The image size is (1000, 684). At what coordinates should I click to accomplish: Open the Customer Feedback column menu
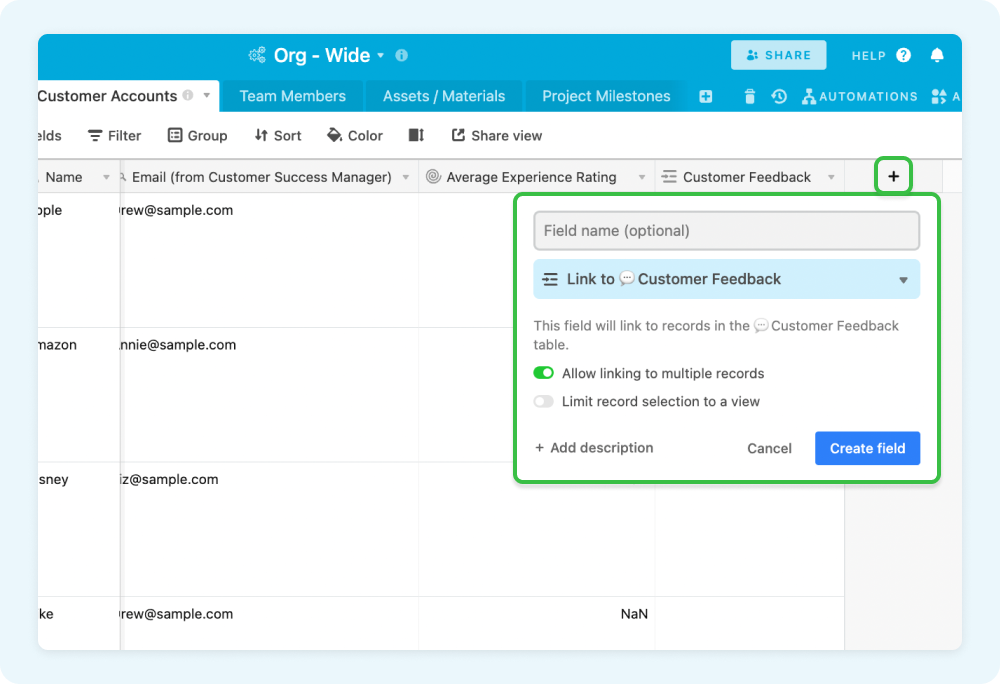[833, 176]
